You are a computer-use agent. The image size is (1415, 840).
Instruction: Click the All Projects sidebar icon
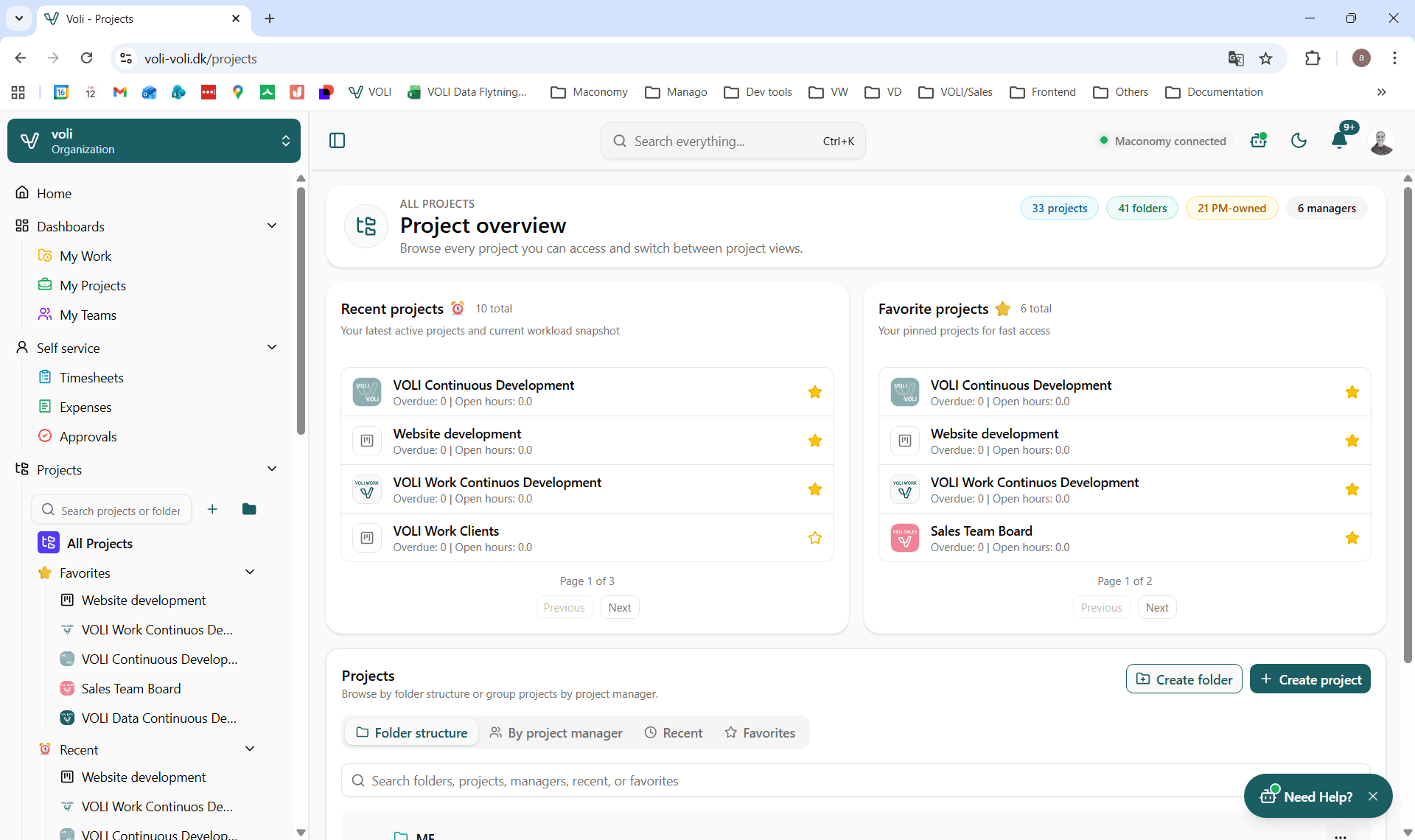pyautogui.click(x=49, y=543)
